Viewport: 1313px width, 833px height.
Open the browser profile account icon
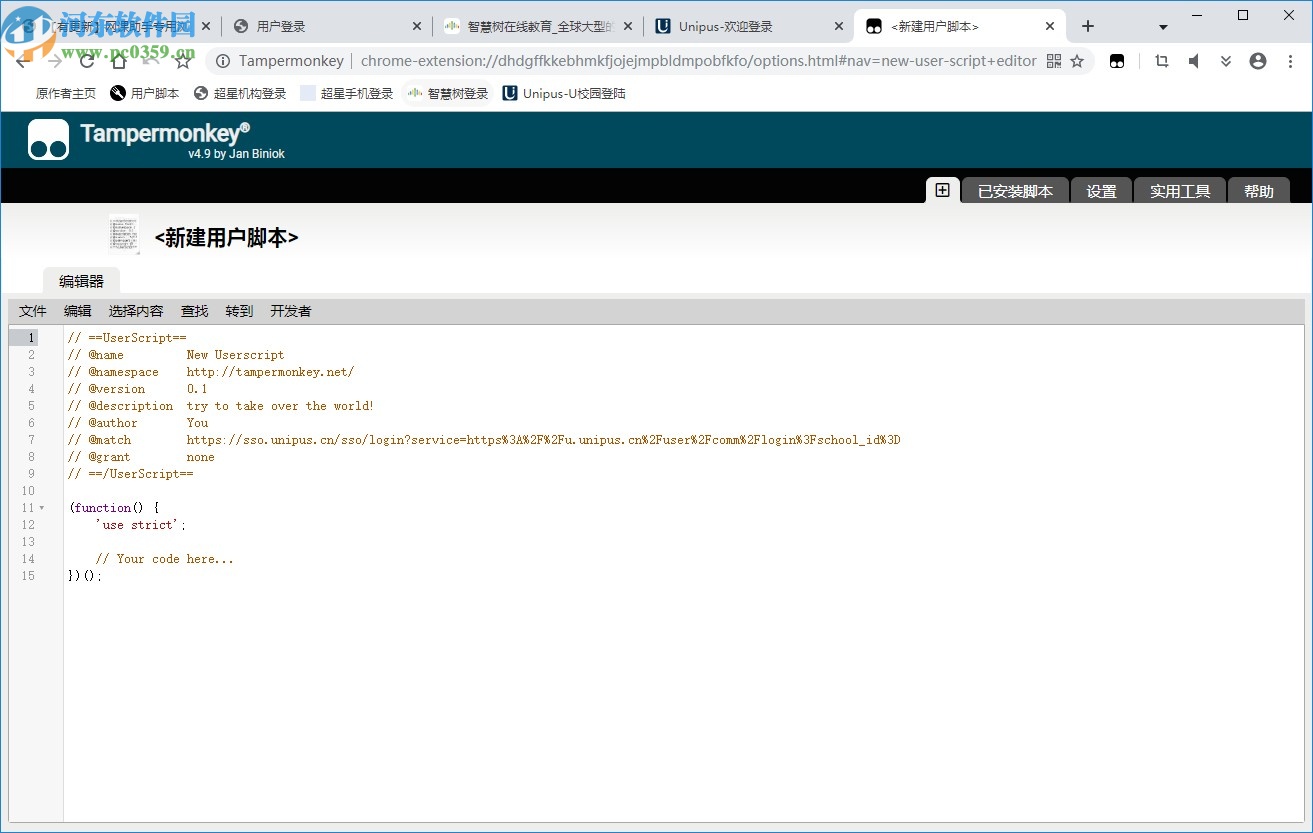[1258, 61]
